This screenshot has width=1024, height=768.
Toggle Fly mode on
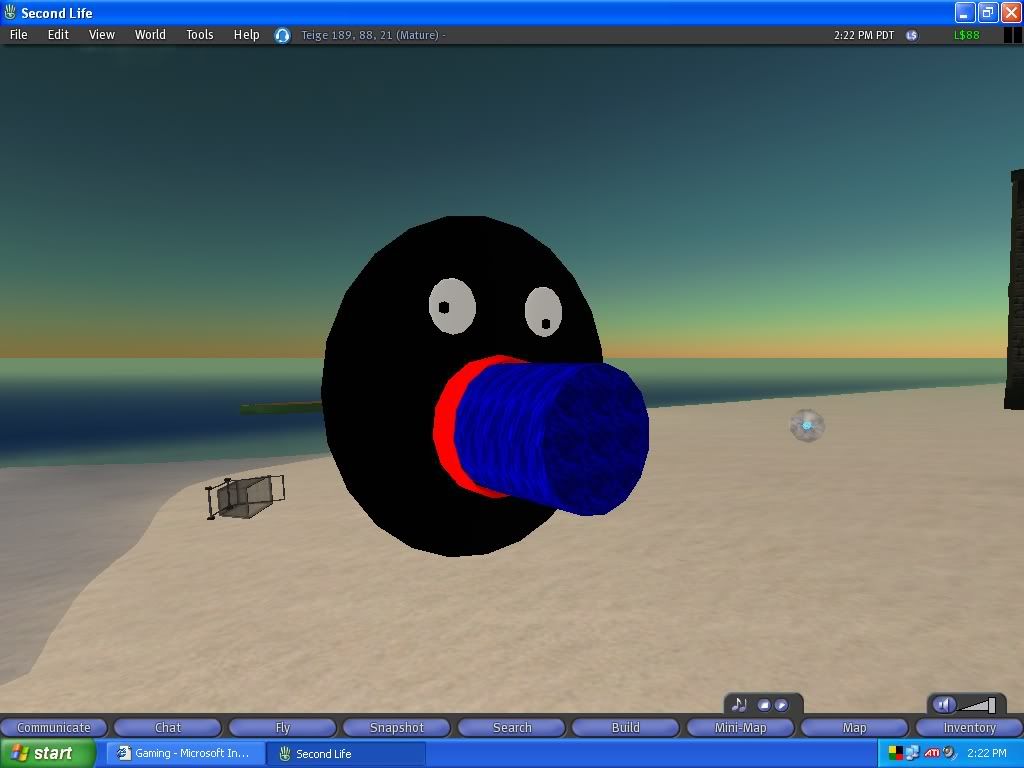(283, 727)
